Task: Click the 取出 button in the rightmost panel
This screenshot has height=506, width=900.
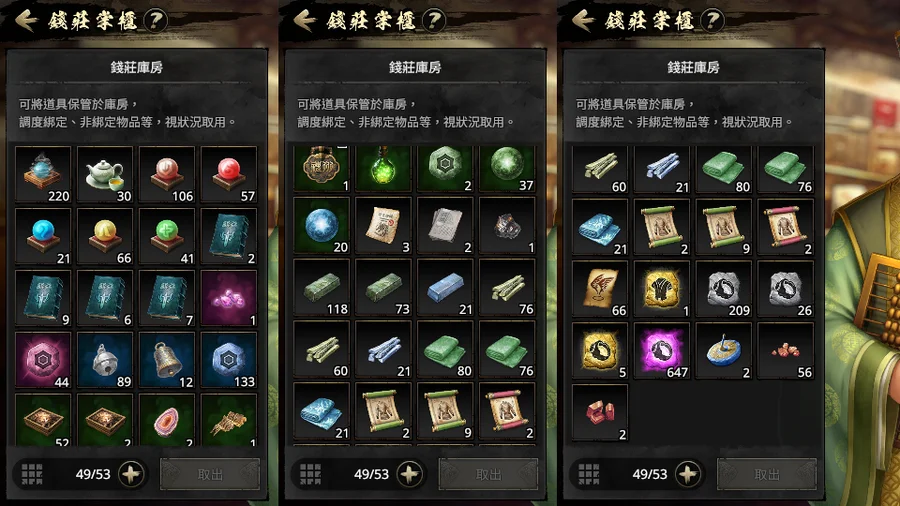Action: pyautogui.click(x=767, y=474)
